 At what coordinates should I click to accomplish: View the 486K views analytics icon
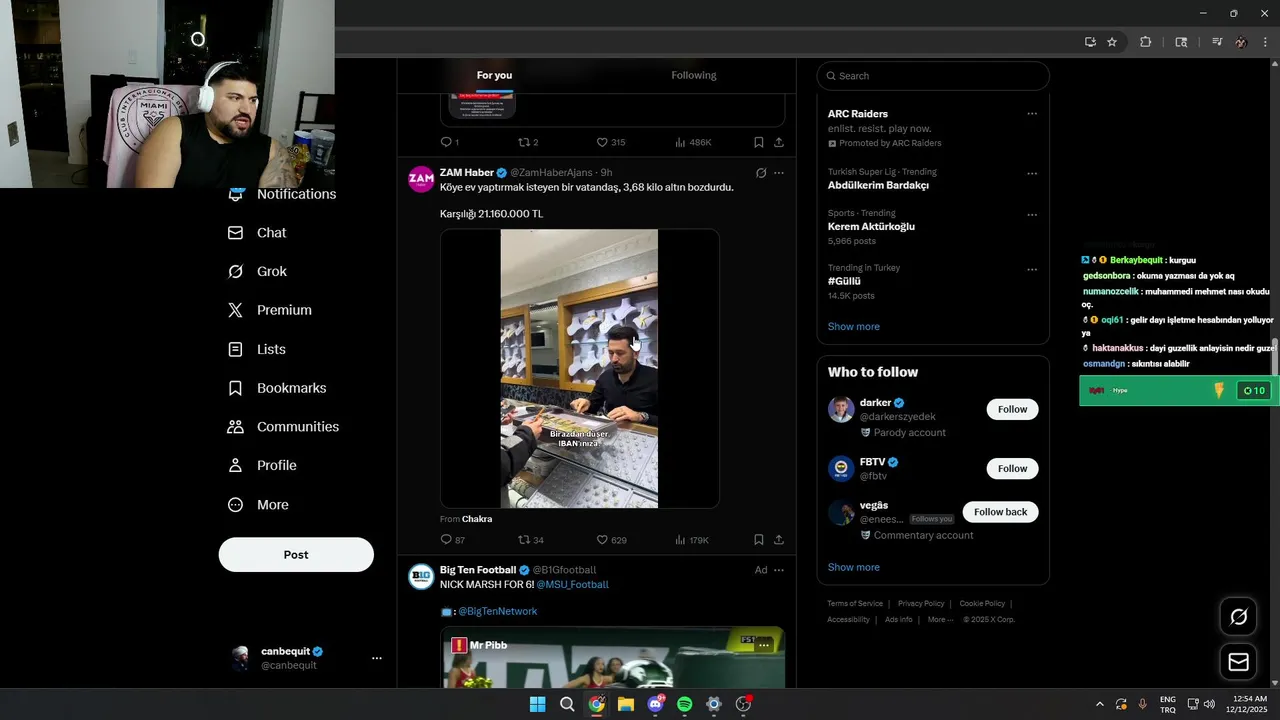coord(680,142)
